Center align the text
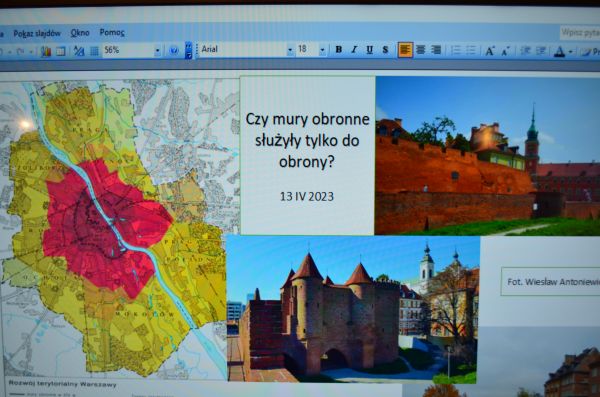Image resolution: width=600 pixels, height=397 pixels. click(421, 50)
